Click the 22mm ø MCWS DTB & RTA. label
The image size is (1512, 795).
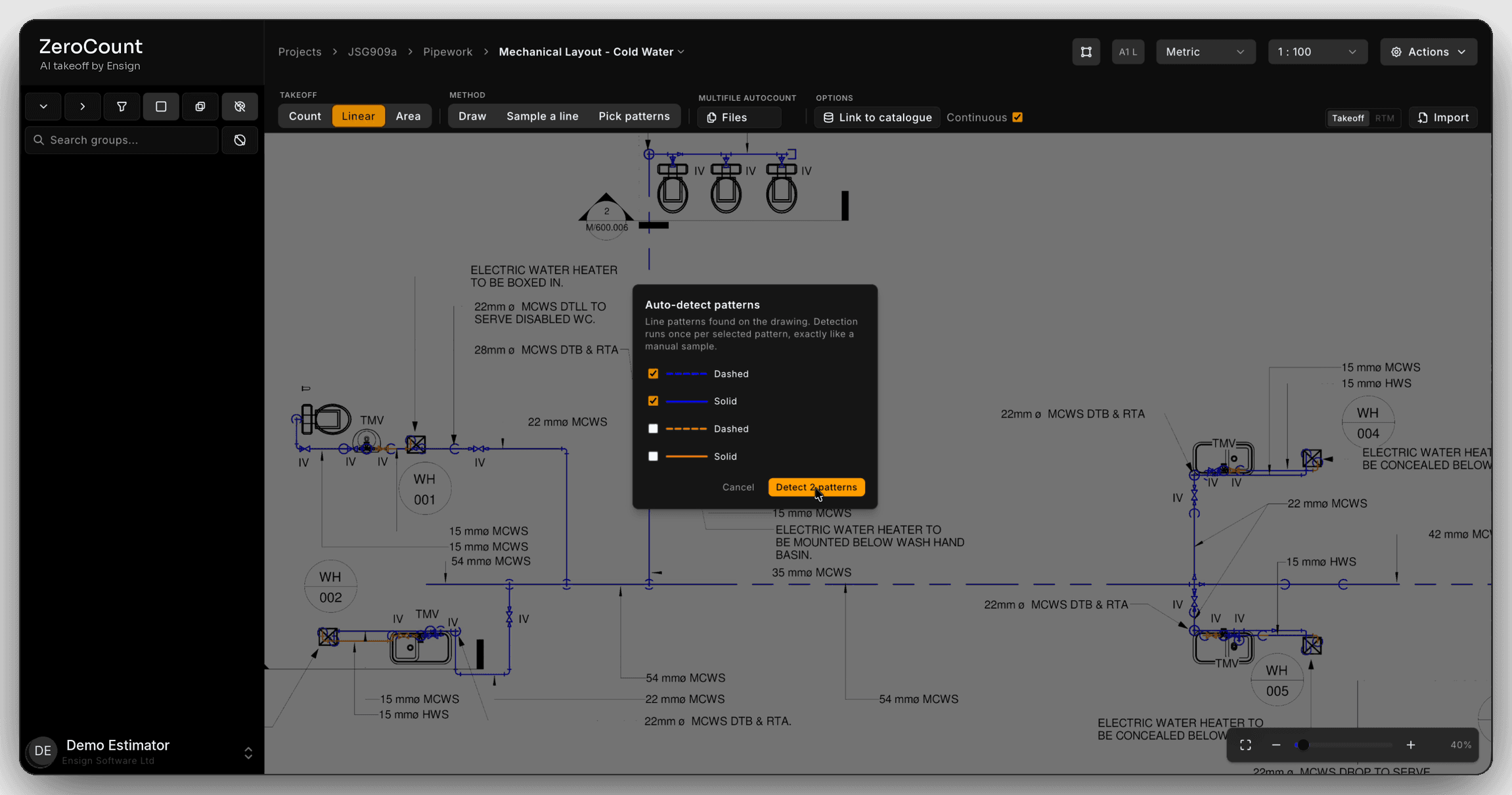pos(717,721)
